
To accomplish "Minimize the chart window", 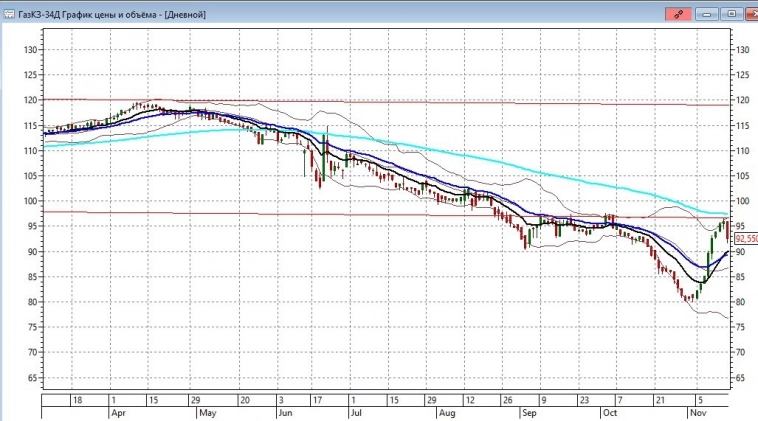I will [x=709, y=14].
